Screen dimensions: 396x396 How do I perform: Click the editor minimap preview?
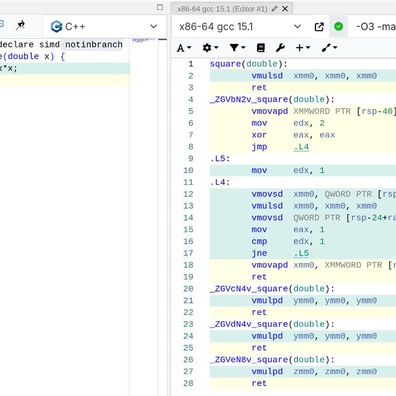click(143, 40)
